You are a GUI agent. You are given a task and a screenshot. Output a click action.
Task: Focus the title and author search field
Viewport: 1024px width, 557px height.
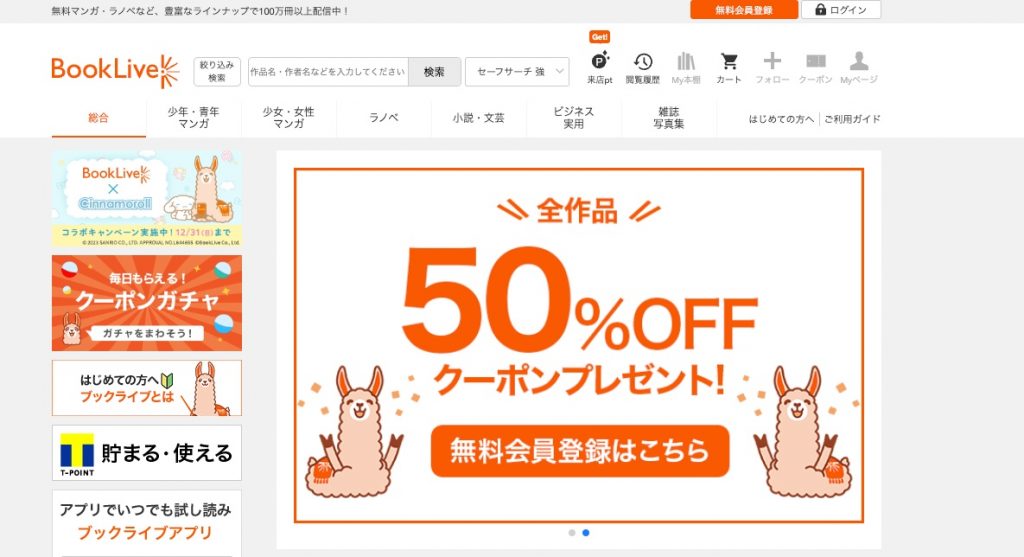[x=328, y=72]
